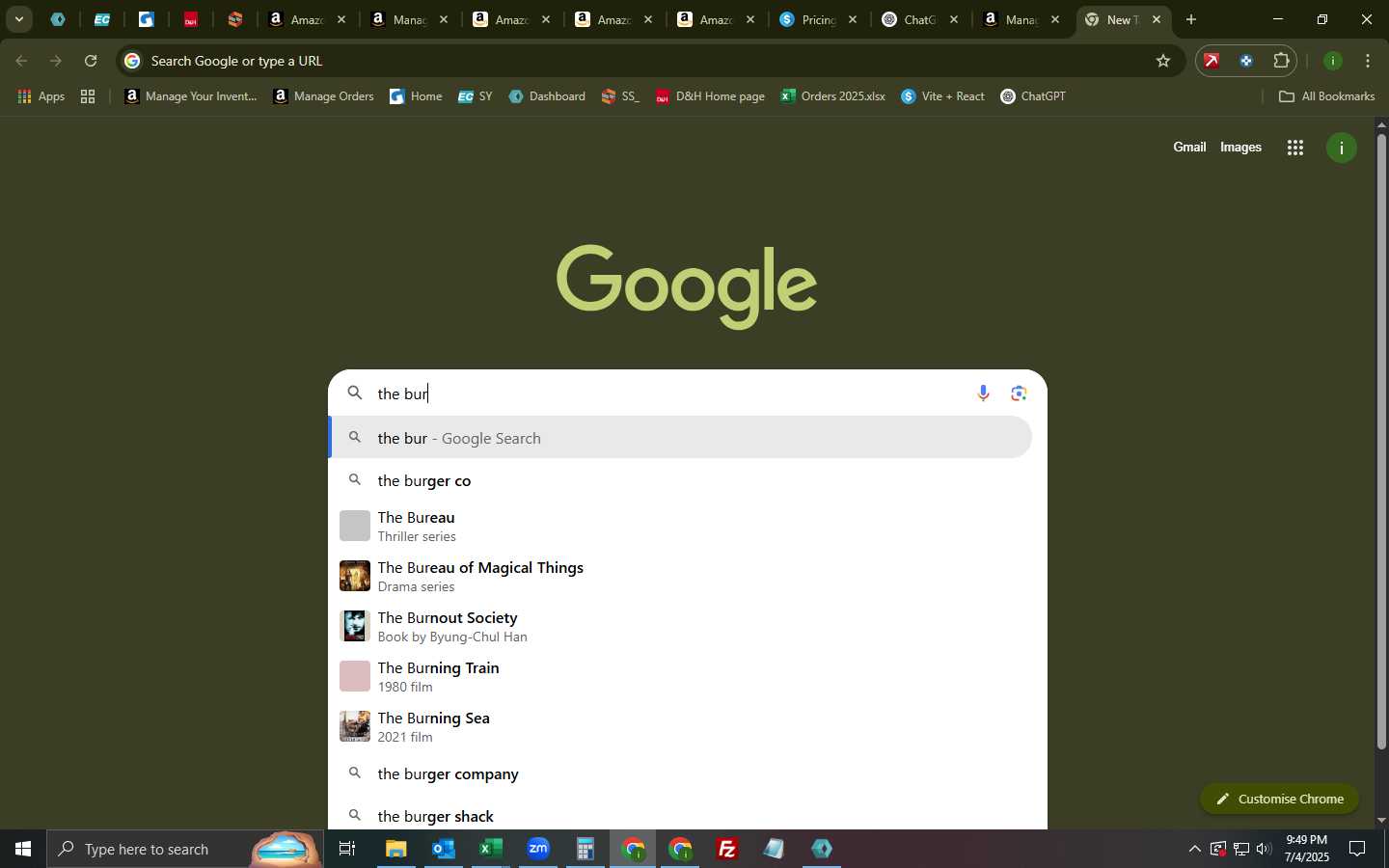Open Vite + React bookmark

(x=943, y=96)
